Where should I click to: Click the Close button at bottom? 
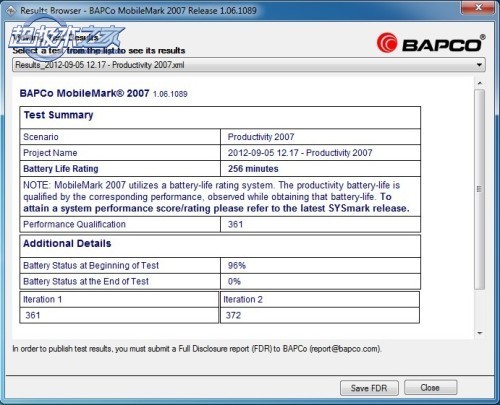click(x=430, y=387)
